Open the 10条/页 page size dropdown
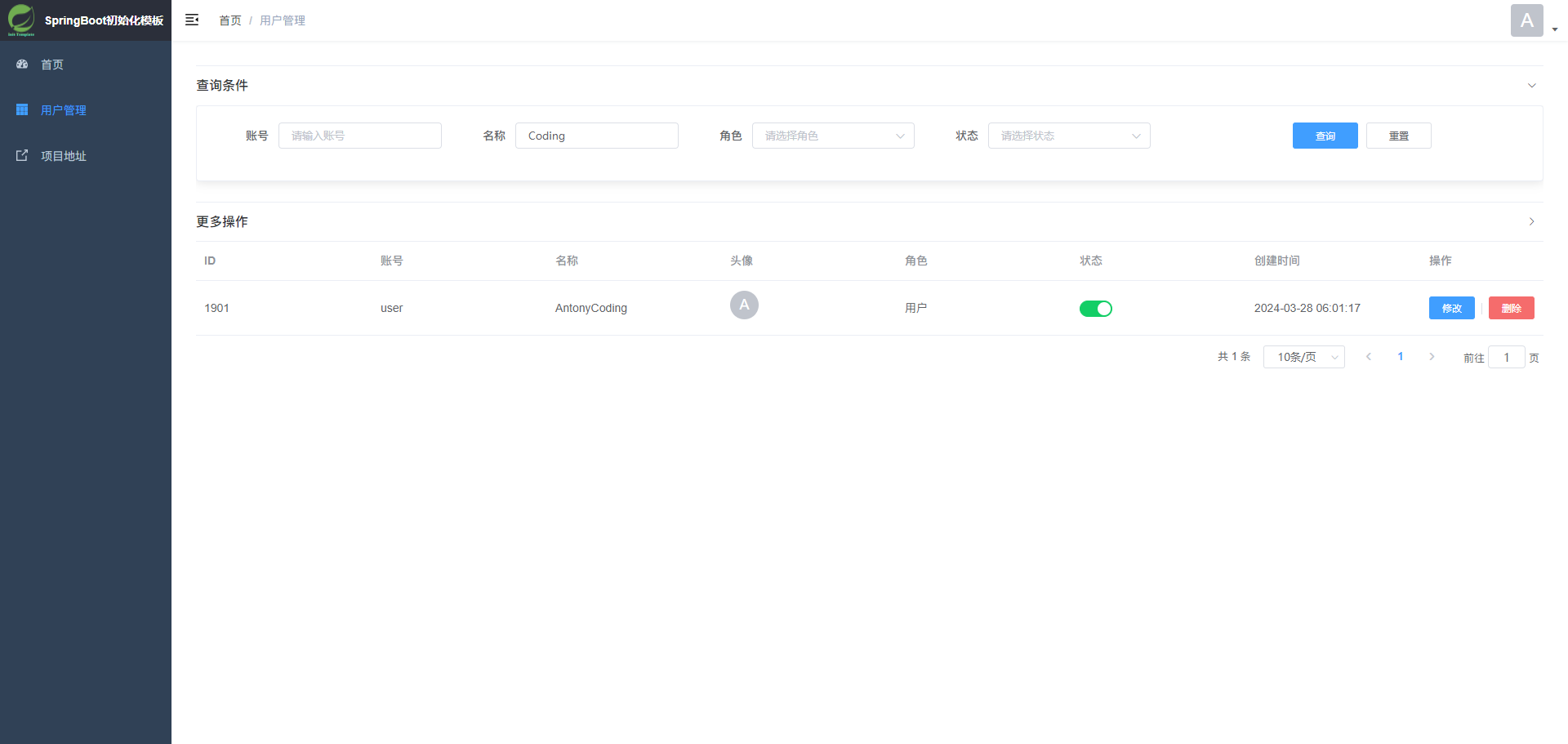 (x=1304, y=357)
